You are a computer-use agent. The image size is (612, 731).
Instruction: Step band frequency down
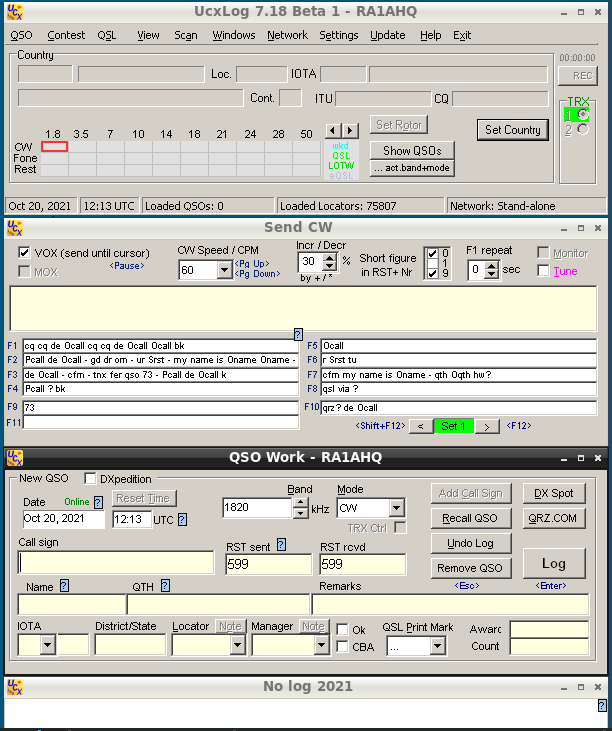click(301, 513)
